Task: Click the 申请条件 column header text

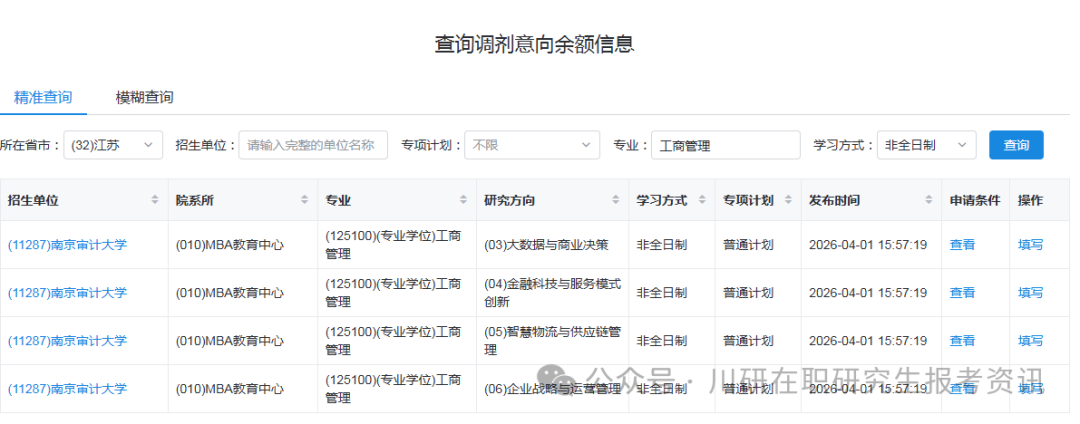Action: coord(975,200)
